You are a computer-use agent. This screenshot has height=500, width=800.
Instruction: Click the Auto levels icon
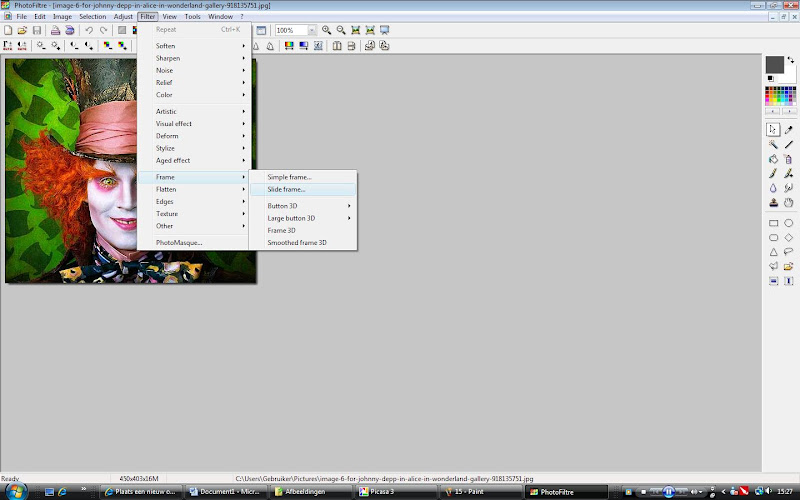point(8,46)
